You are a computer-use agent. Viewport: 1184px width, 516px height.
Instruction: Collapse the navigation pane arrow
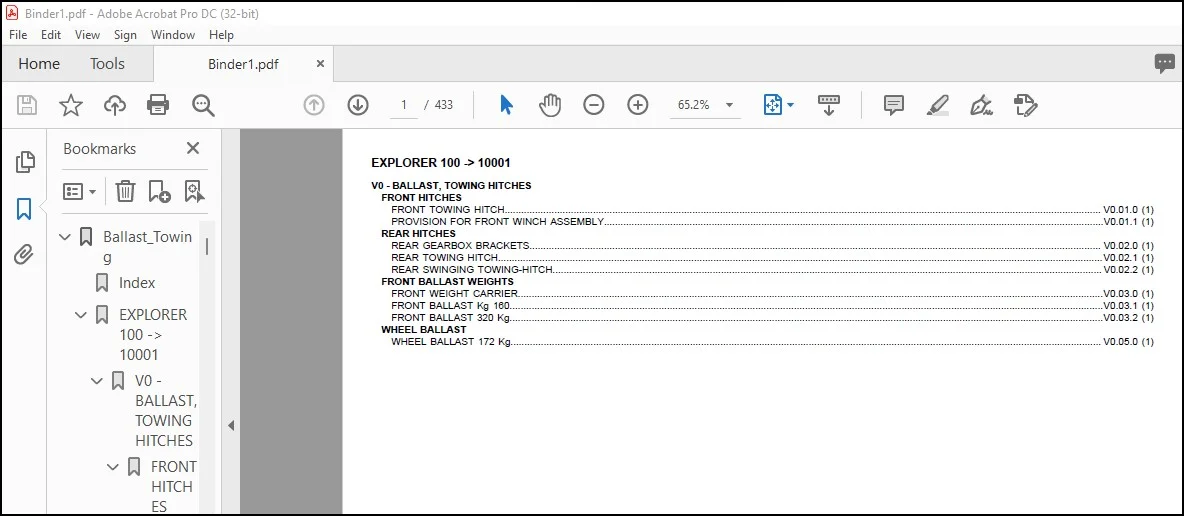coord(231,426)
